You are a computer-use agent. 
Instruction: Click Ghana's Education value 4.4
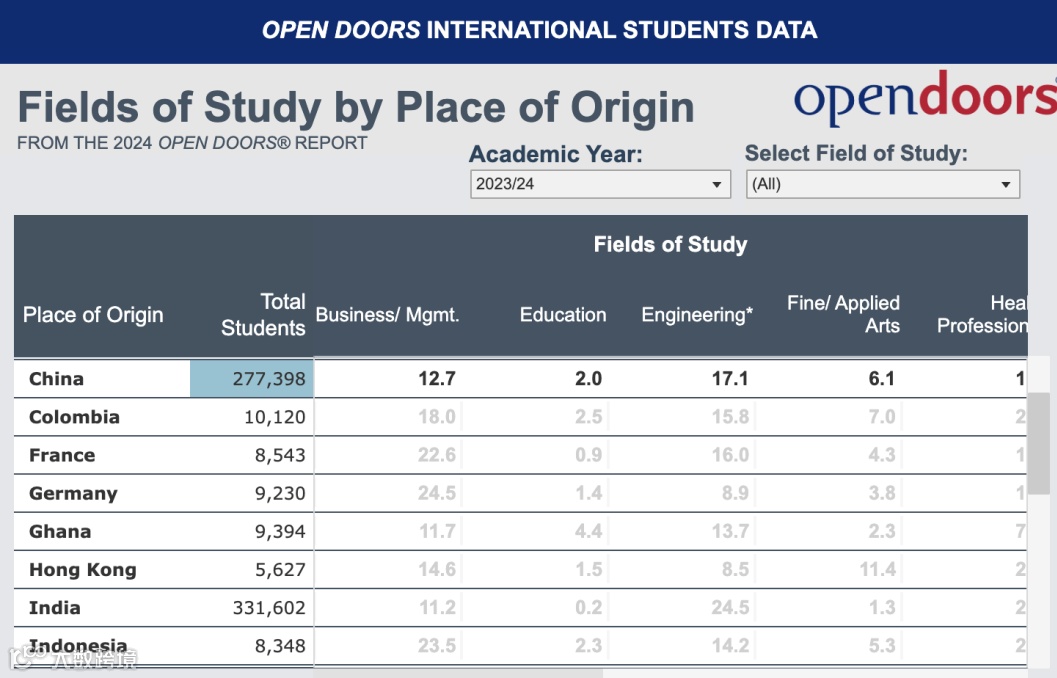point(588,532)
